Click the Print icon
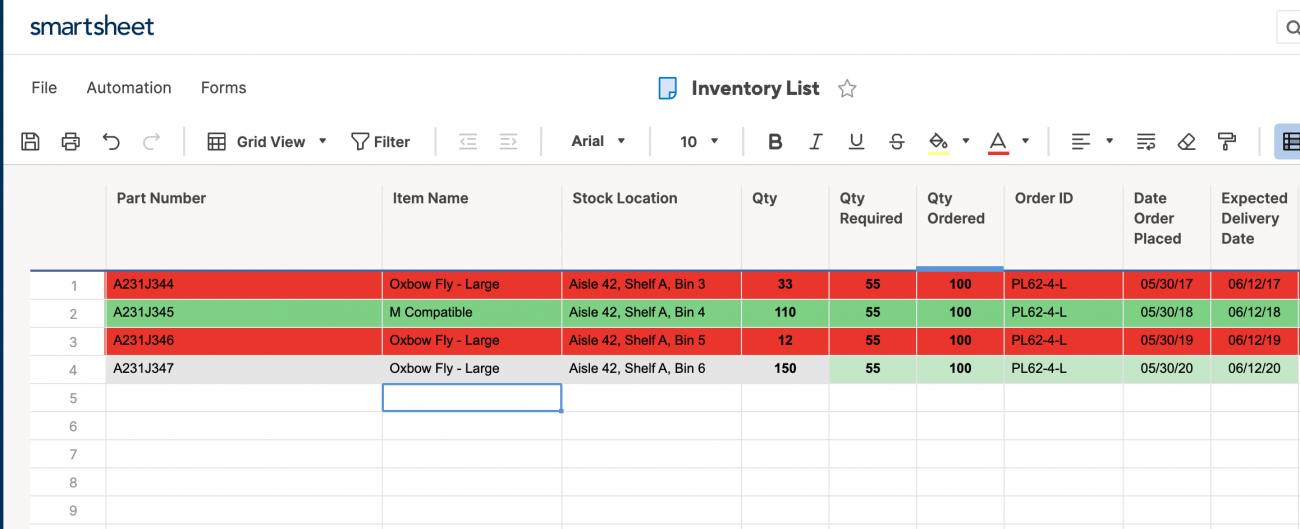The width and height of the screenshot is (1300, 529). [70, 142]
